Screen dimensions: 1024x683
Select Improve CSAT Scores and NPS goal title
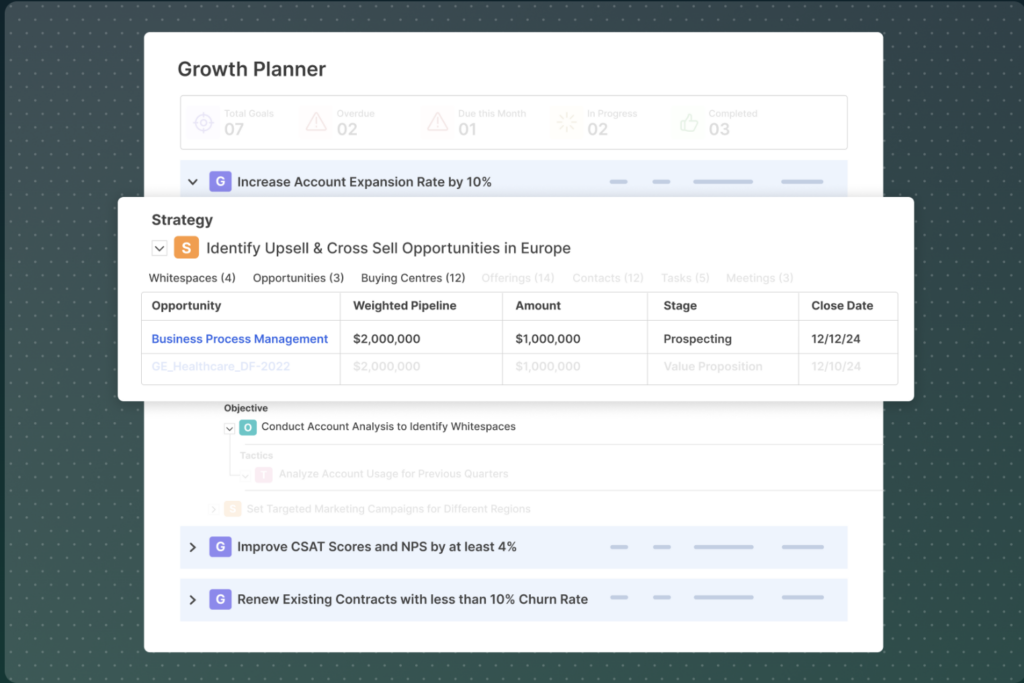(377, 547)
